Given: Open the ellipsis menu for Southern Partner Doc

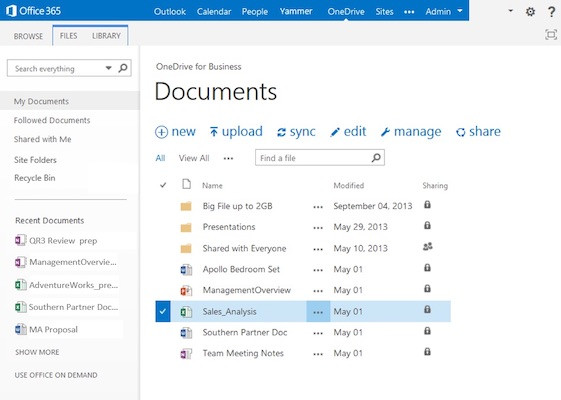Looking at the screenshot, I should coord(318,333).
